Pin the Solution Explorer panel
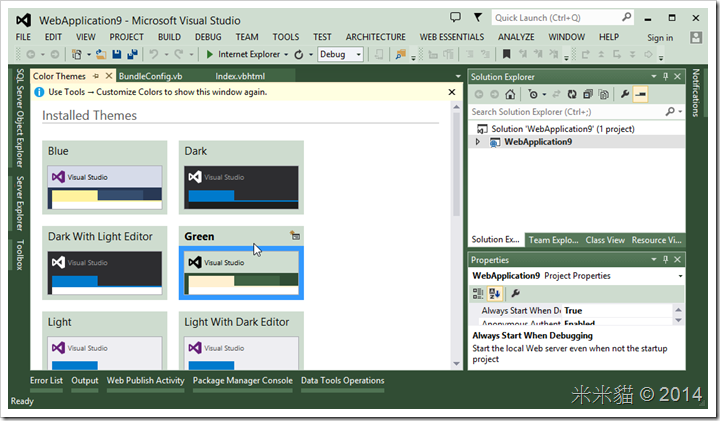 (x=666, y=77)
